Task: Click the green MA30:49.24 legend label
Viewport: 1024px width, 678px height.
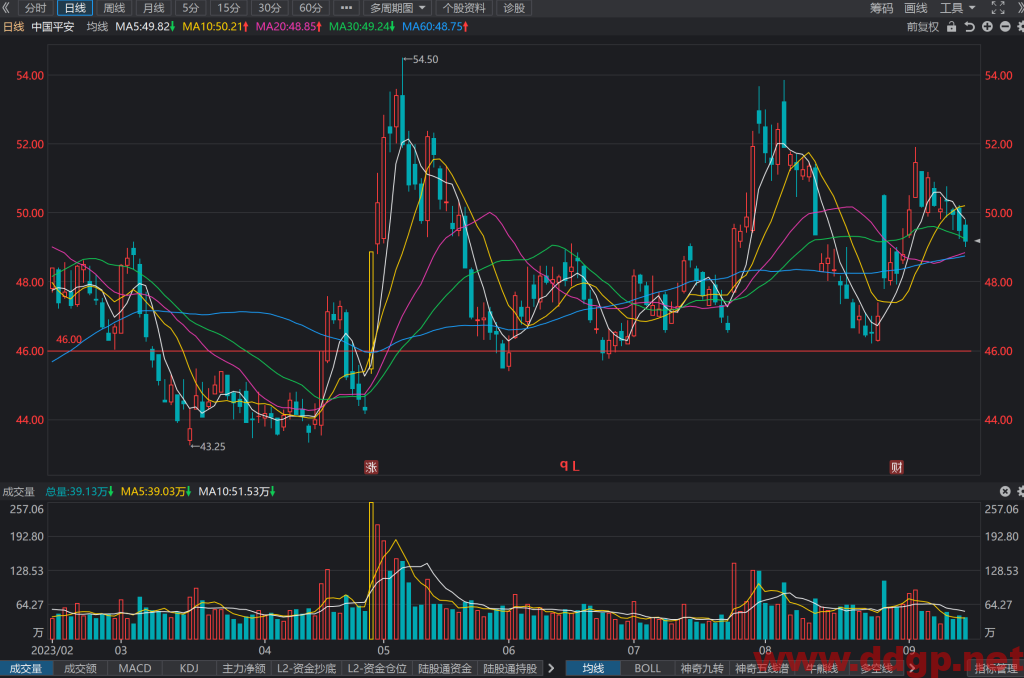Action: [361, 27]
